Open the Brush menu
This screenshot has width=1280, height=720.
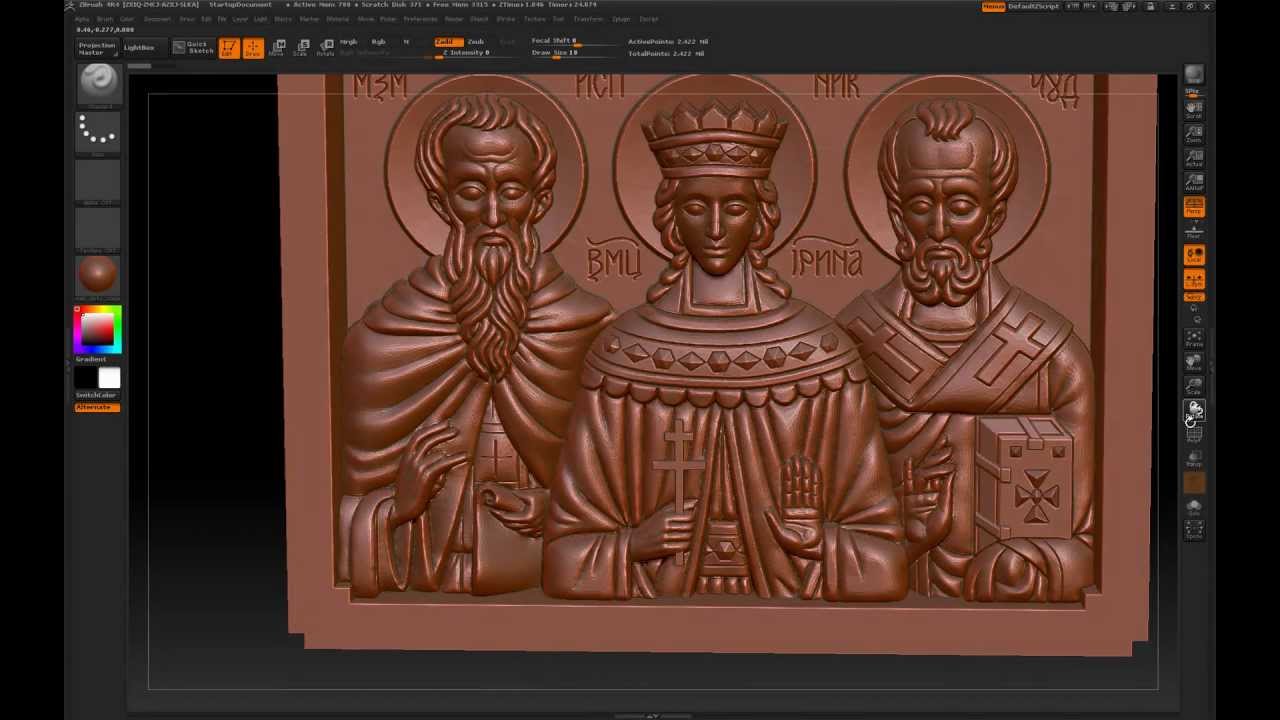(x=105, y=19)
